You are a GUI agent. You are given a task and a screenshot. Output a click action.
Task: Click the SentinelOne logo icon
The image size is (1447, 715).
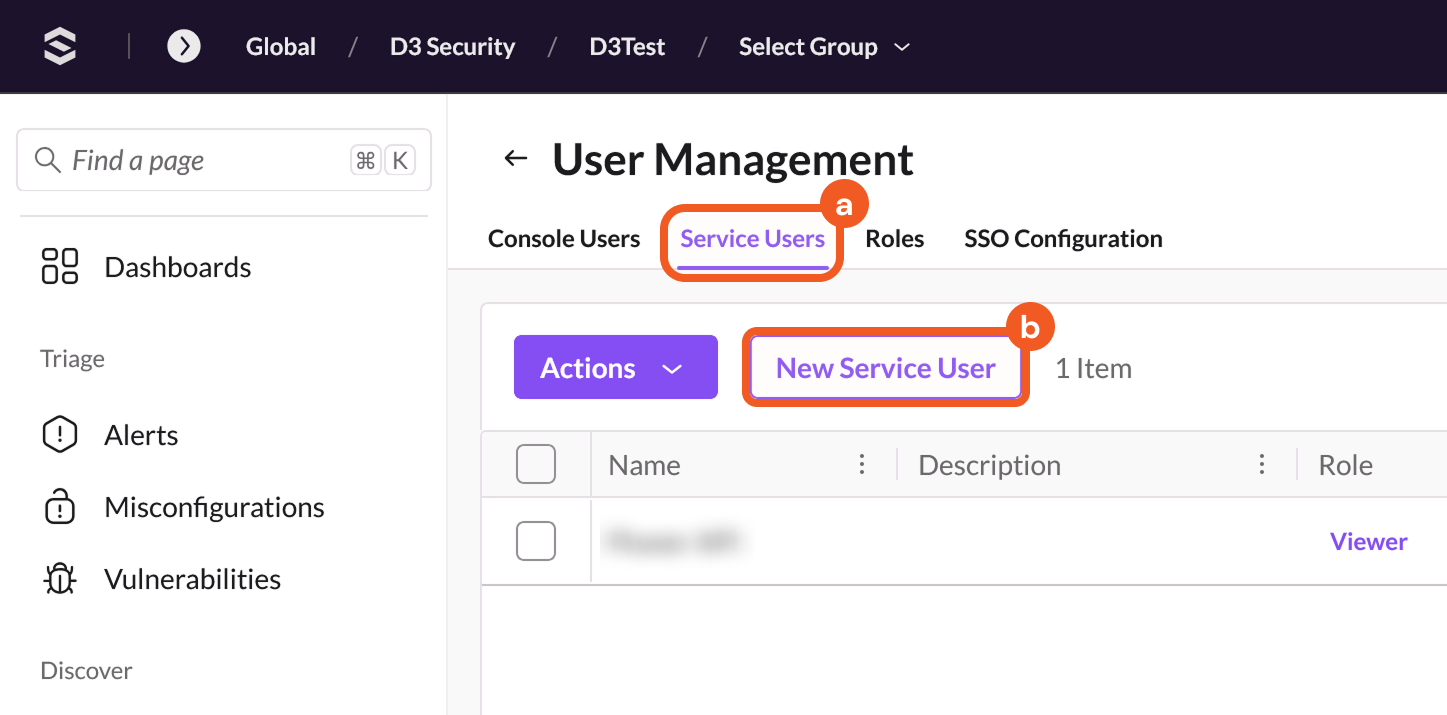click(x=60, y=47)
